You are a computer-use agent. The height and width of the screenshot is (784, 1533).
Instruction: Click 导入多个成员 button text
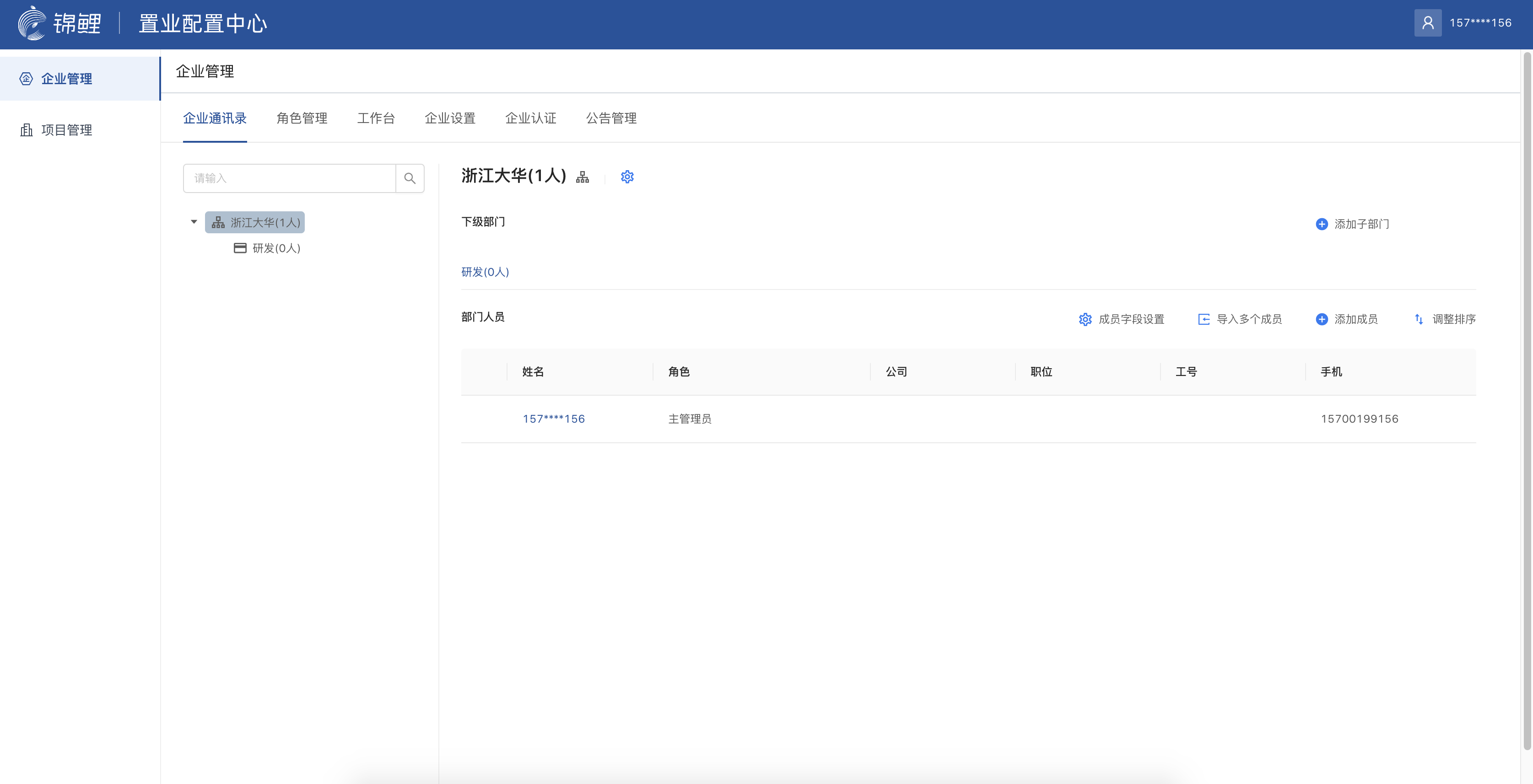[x=1249, y=319]
